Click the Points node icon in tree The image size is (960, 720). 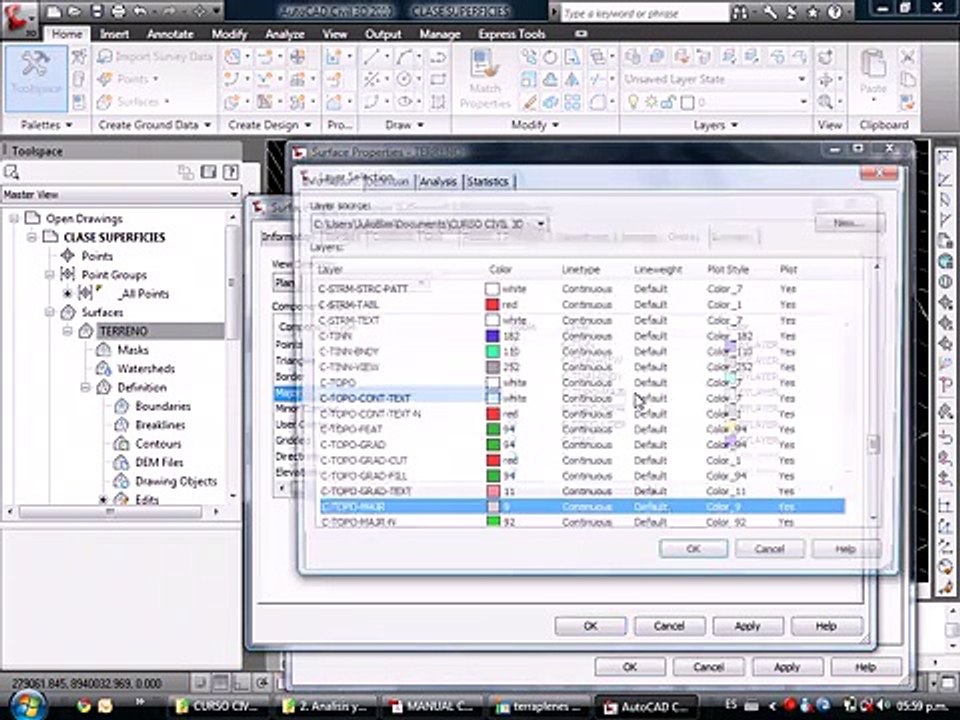tap(67, 256)
